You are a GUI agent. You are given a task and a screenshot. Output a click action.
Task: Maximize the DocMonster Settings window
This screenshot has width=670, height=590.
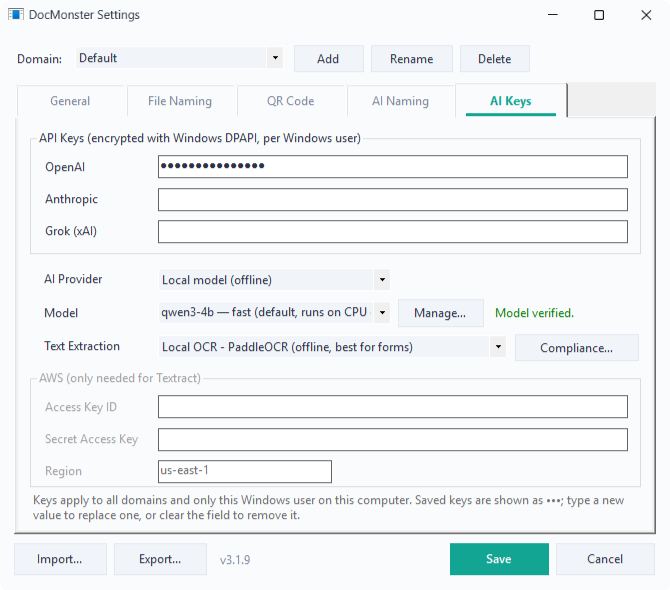(x=599, y=15)
